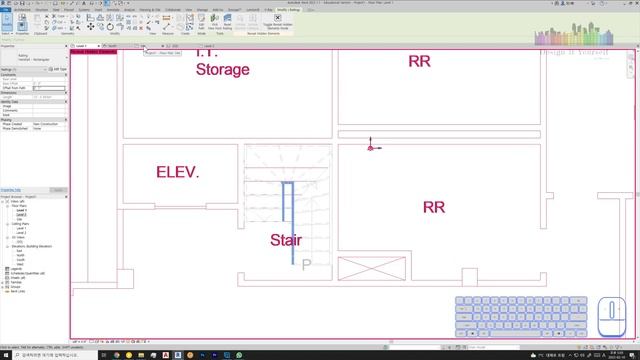Click the Phase Created value cell
Image resolution: width=640 pixels, height=360 pixels.
(x=49, y=124)
